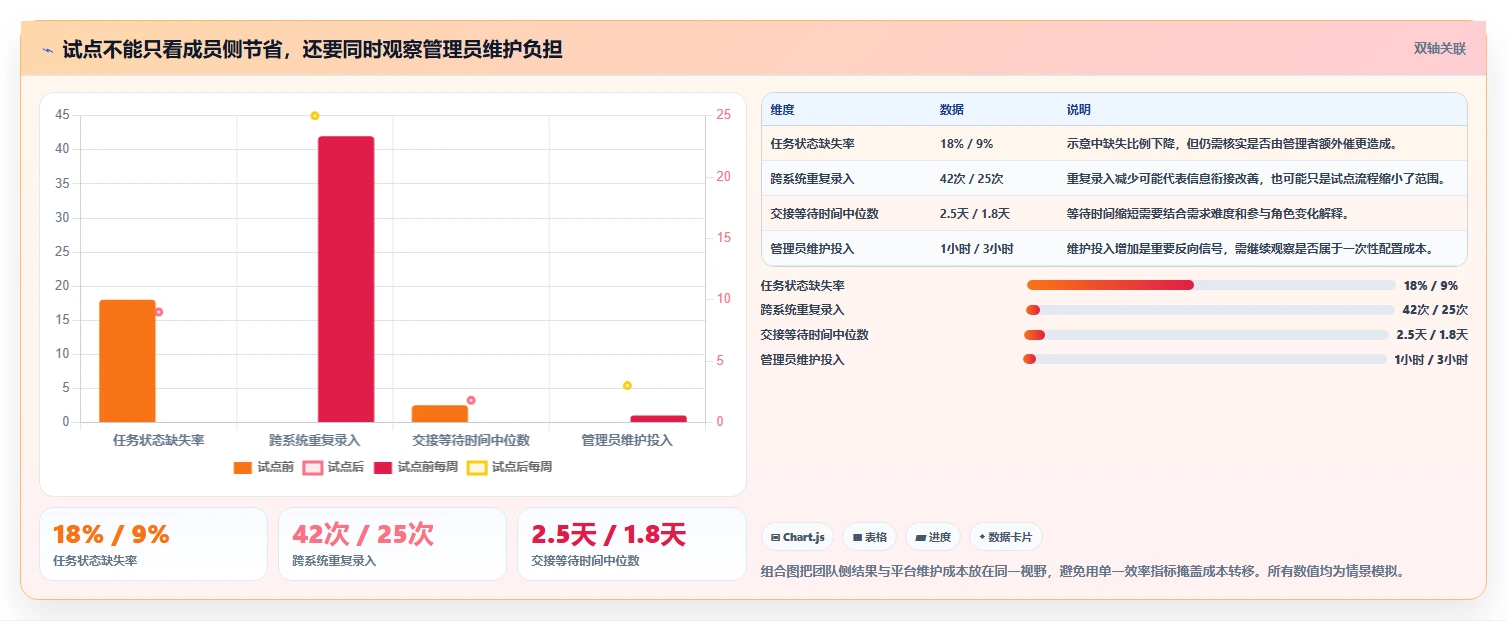Click the 交接等待时间中位数 progress bar
Viewport: 1507px width, 621px height.
coord(1206,335)
